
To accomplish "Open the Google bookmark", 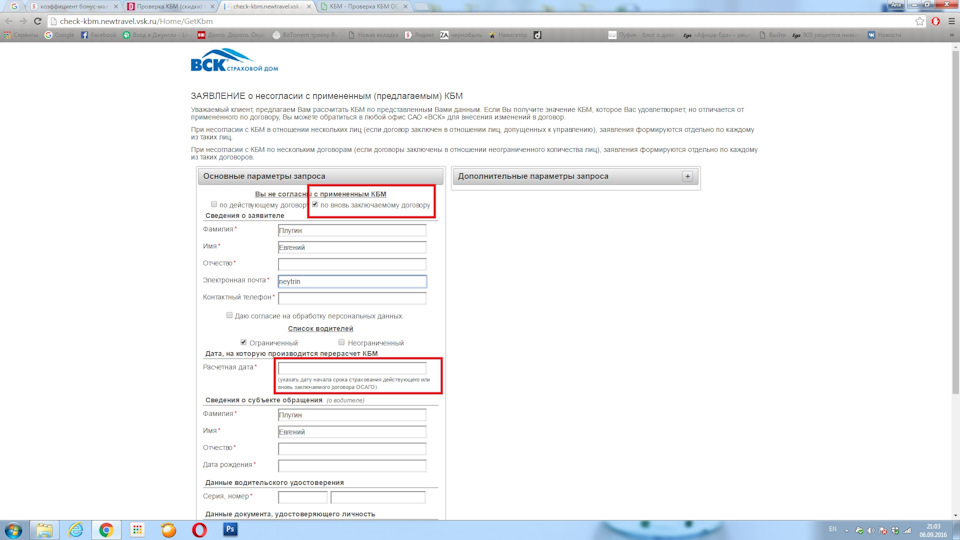I will [x=59, y=35].
